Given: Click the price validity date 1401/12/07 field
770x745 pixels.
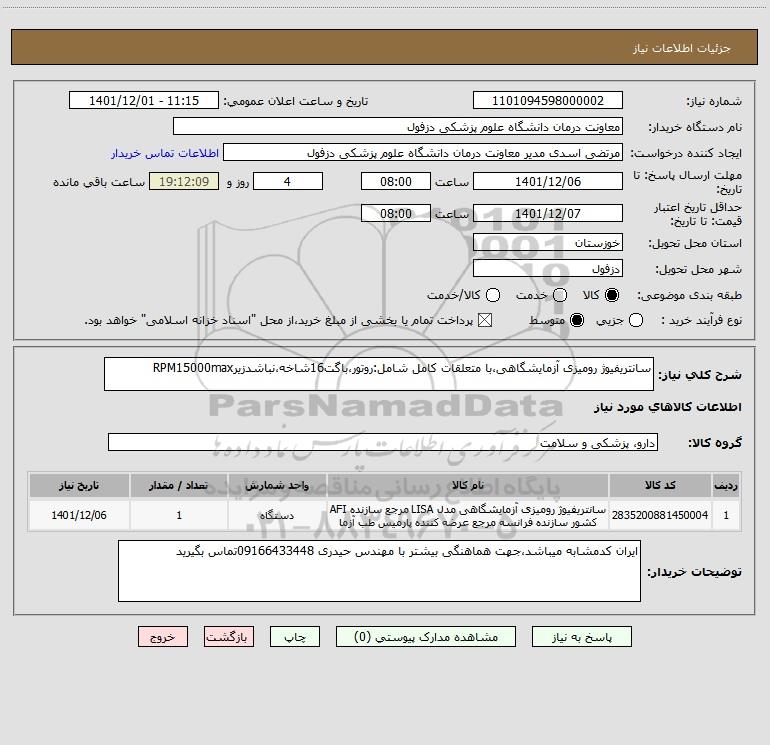Looking at the screenshot, I should 548,214.
